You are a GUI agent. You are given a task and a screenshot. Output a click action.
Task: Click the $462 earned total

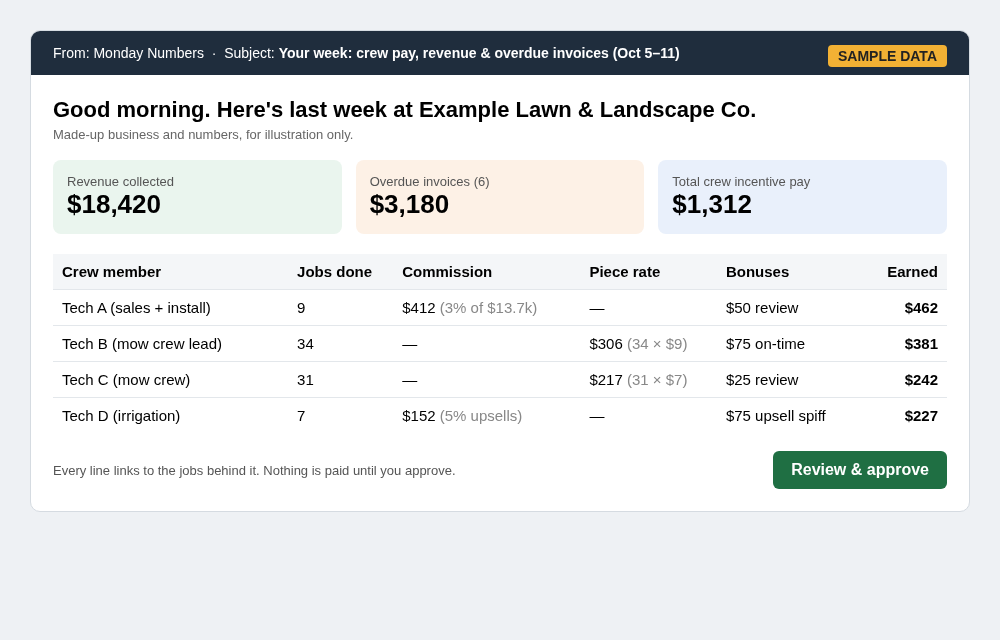pos(921,308)
